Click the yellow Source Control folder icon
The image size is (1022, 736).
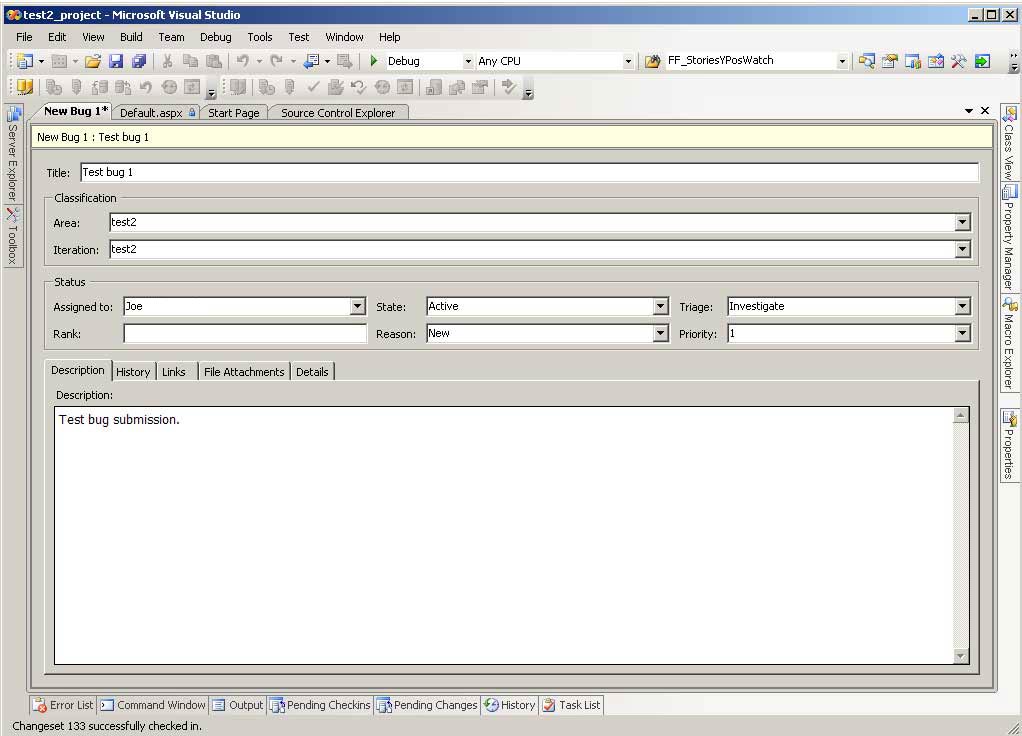point(25,87)
